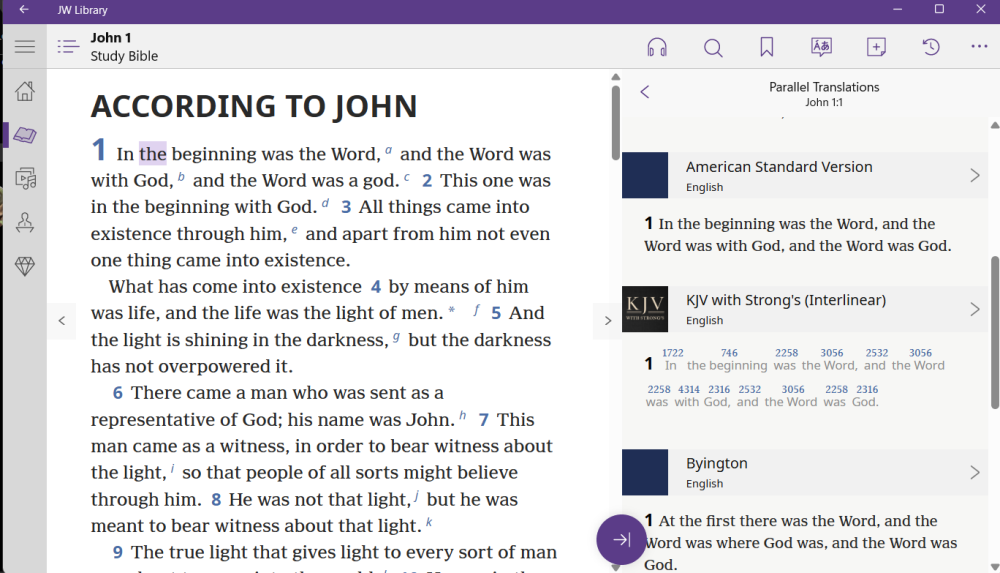This screenshot has width=1000, height=573.
Task: Open footnote marker e after through him
Action: coord(295,230)
